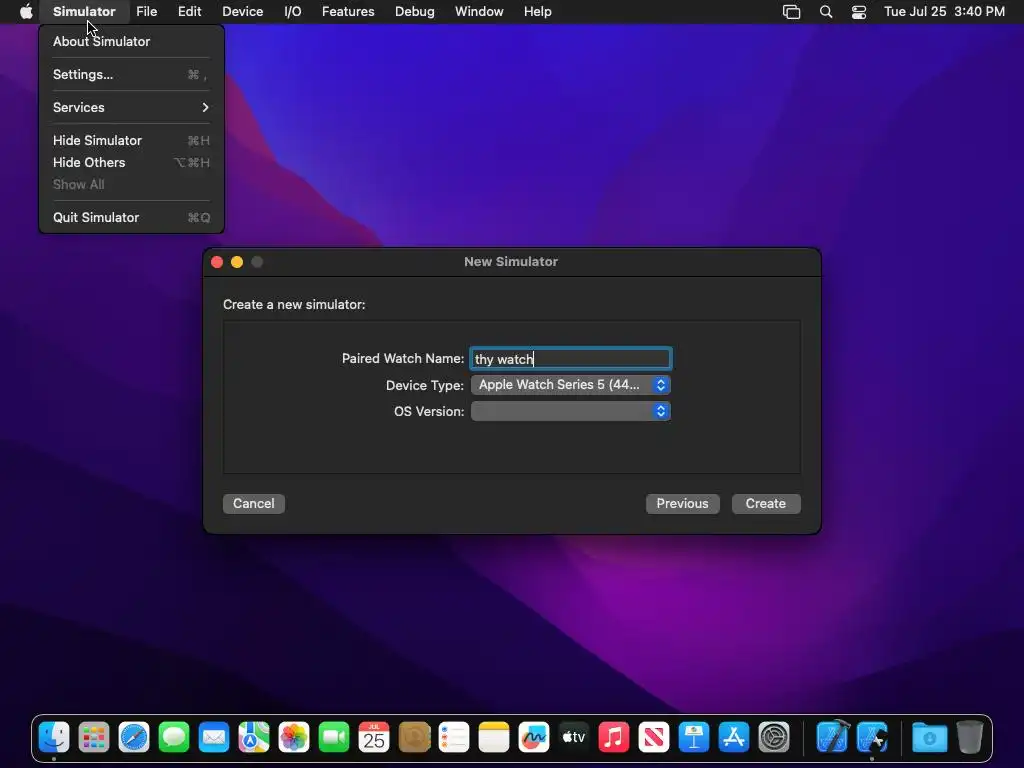Open App Store in the Dock
This screenshot has width=1024, height=768.
coord(734,738)
